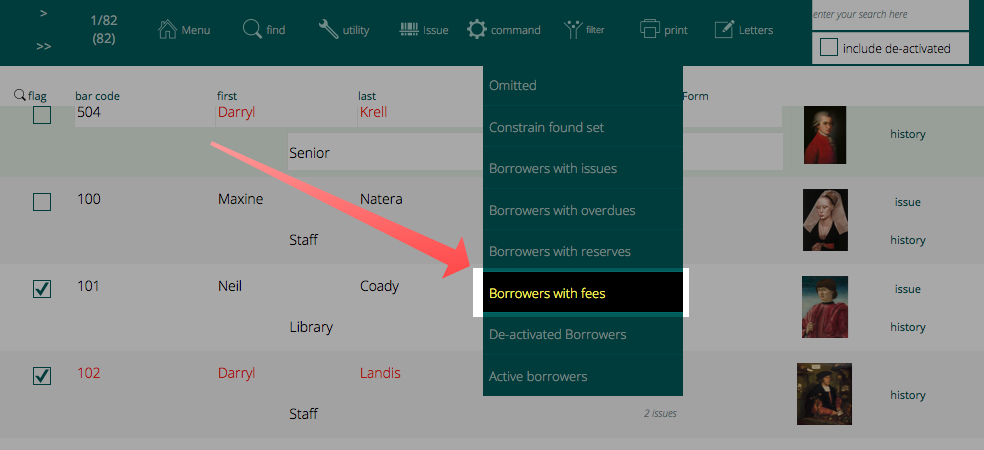Check the flag box for Maxine Natera
This screenshot has width=984, height=450.
point(42,202)
